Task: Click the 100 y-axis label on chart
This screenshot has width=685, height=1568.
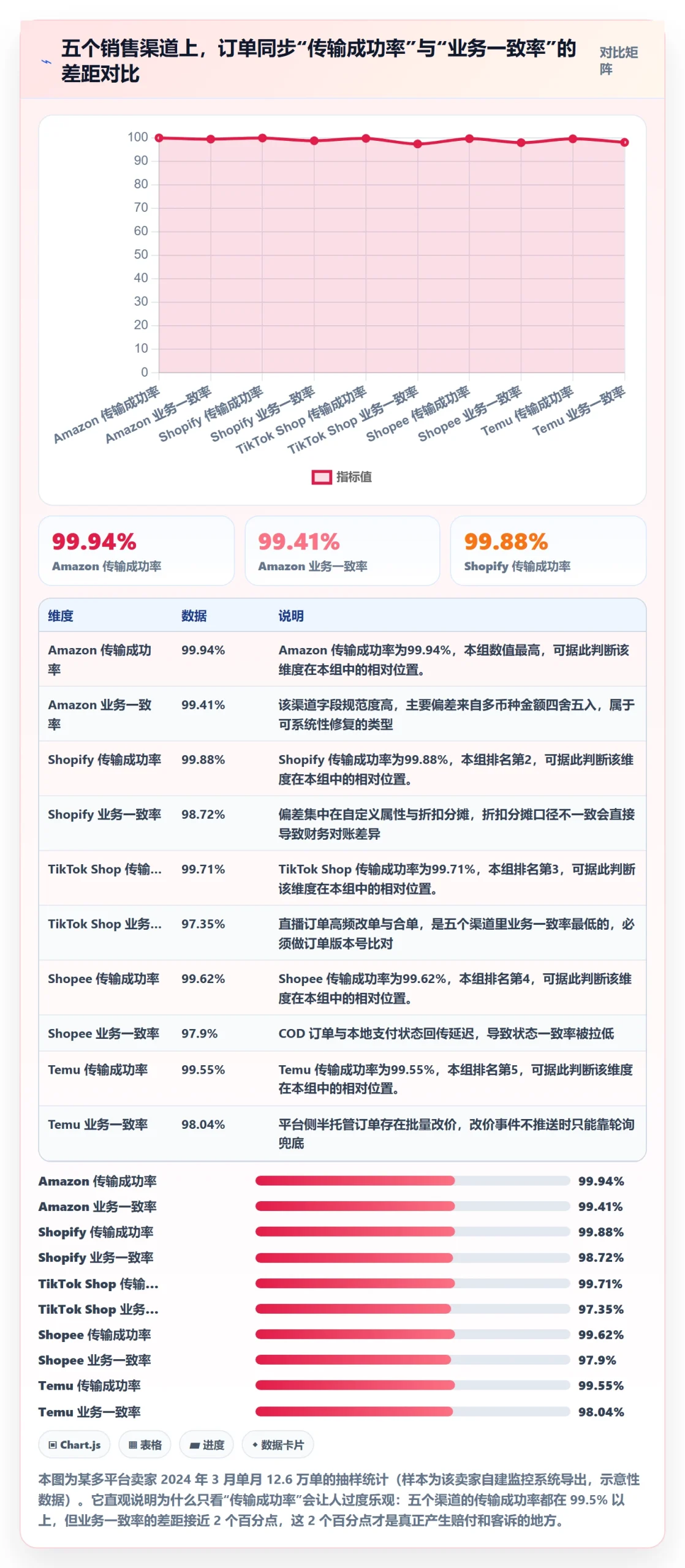Action: 138,137
